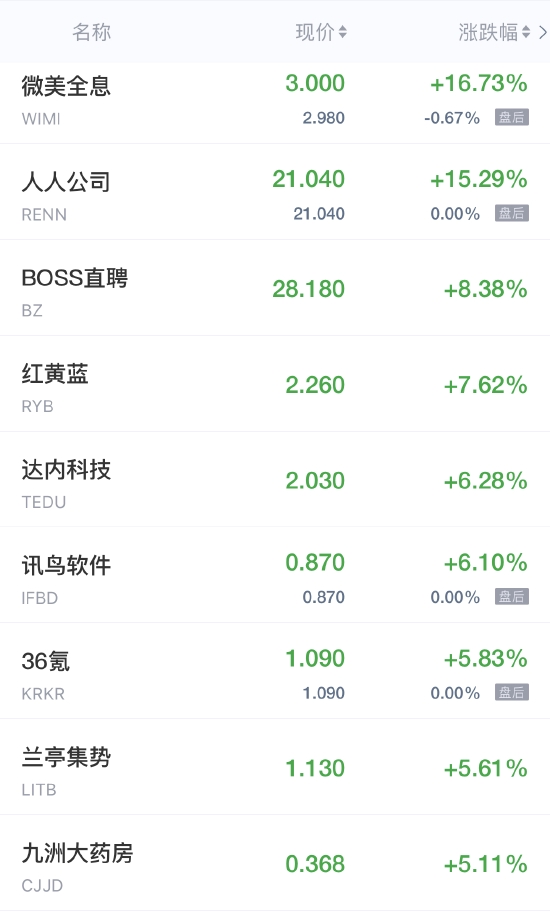This screenshot has width=550, height=913.
Task: Sort the list by 涨跌幅 column
Action: click(x=494, y=32)
